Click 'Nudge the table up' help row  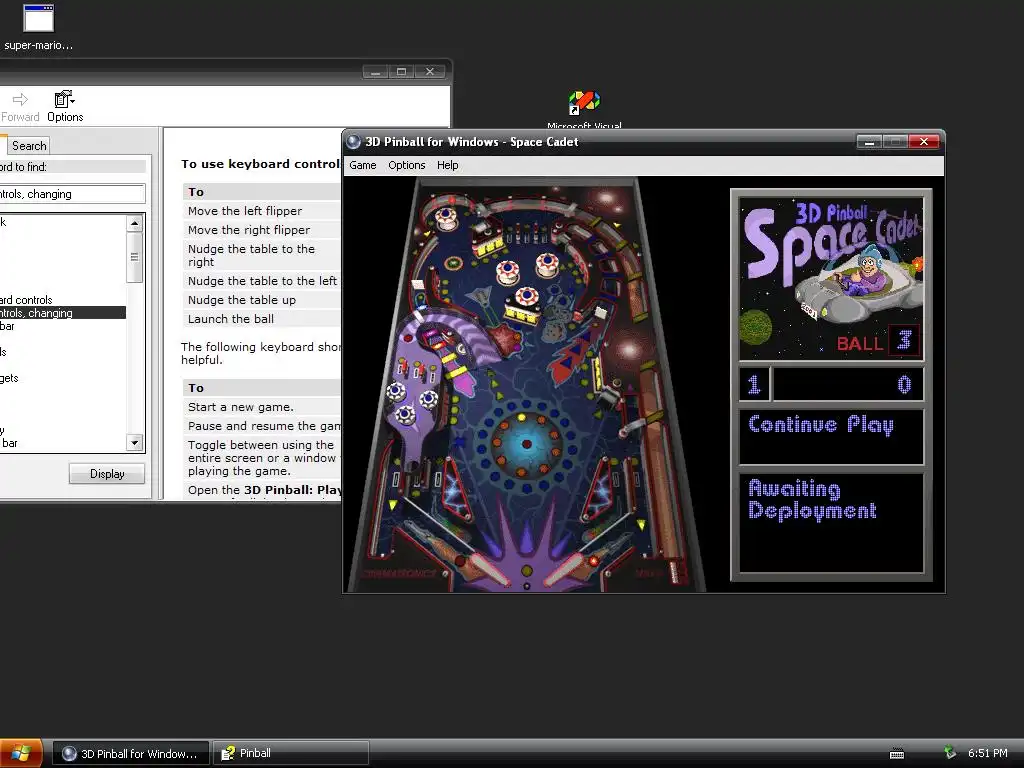point(261,300)
